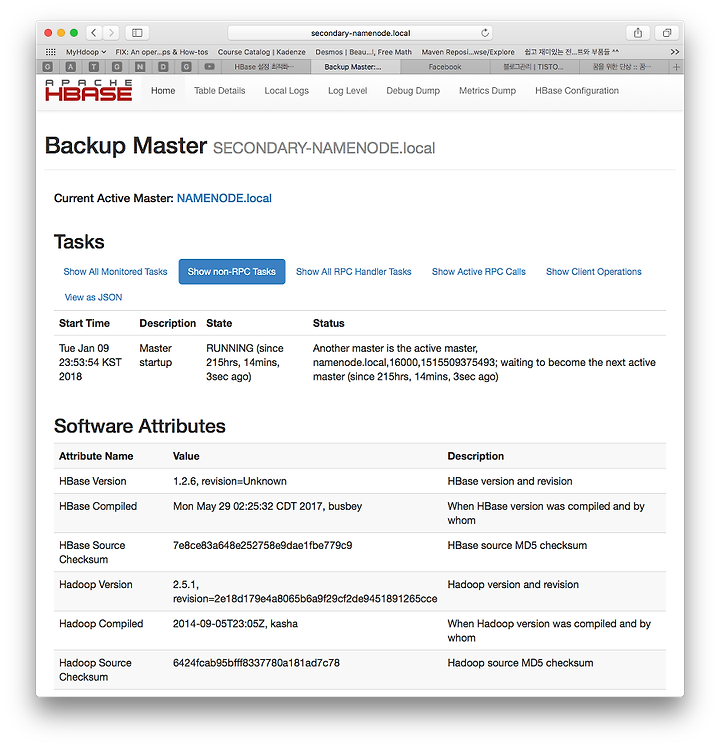The image size is (720, 748).
Task: Select the pinned tab labeled D
Action: tap(163, 67)
